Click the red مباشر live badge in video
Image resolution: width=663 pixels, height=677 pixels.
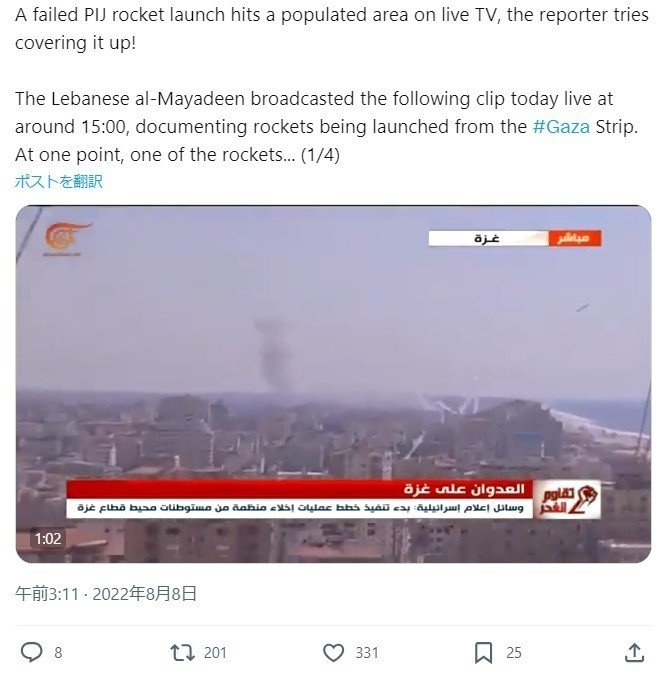click(575, 238)
